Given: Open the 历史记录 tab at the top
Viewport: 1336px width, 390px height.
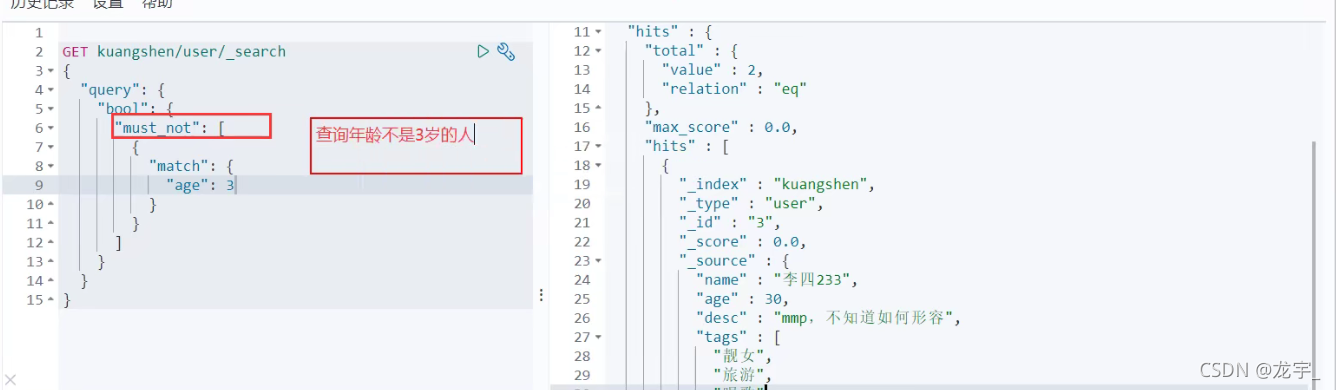Looking at the screenshot, I should (42, 4).
